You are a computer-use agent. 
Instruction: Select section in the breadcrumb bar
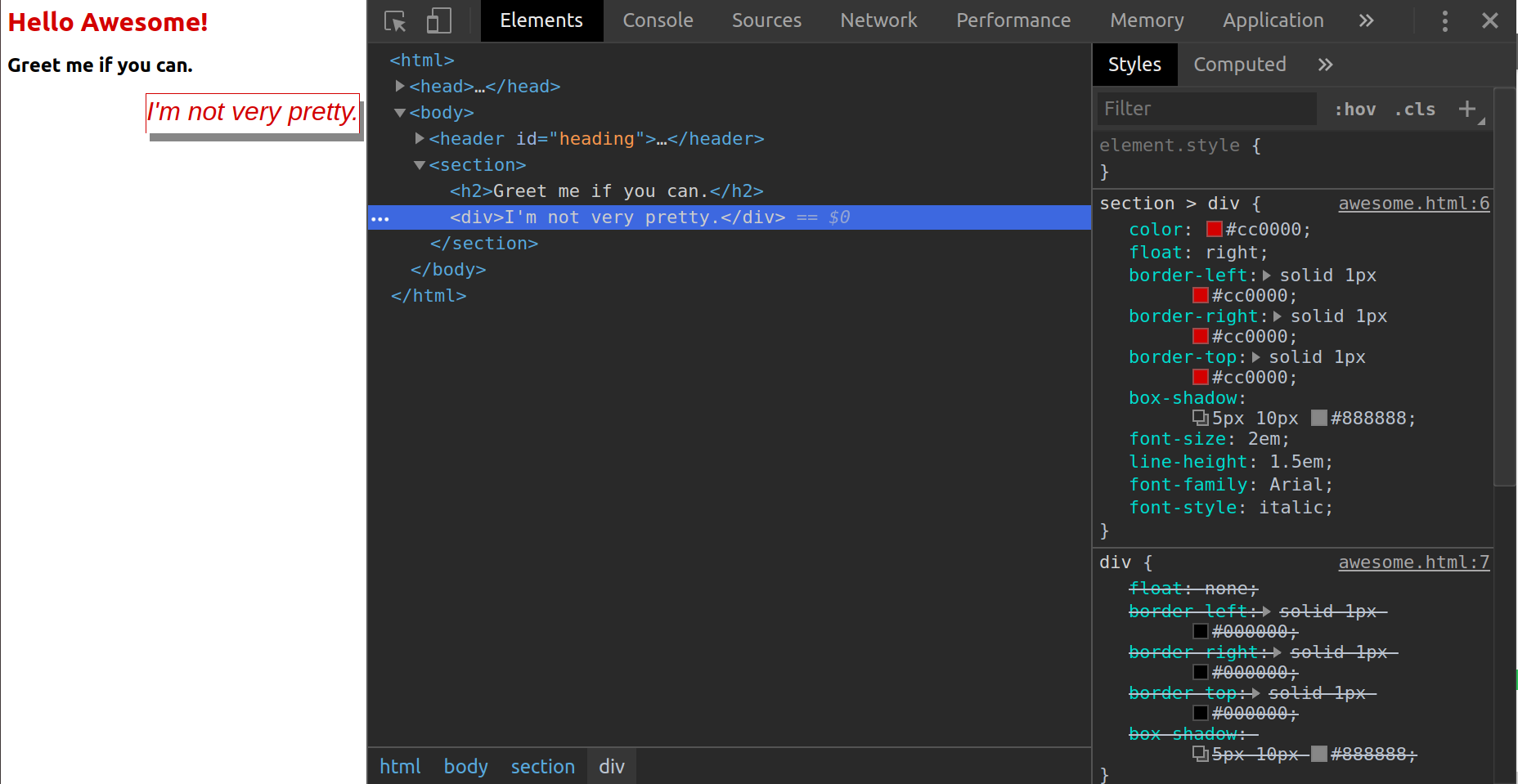click(x=542, y=767)
